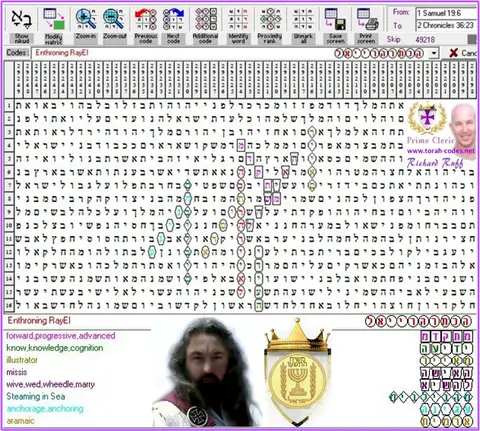Image resolution: width=480 pixels, height=431 pixels.
Task: Click the Codes field reading Enthroning RayEl
Action: pos(231,53)
